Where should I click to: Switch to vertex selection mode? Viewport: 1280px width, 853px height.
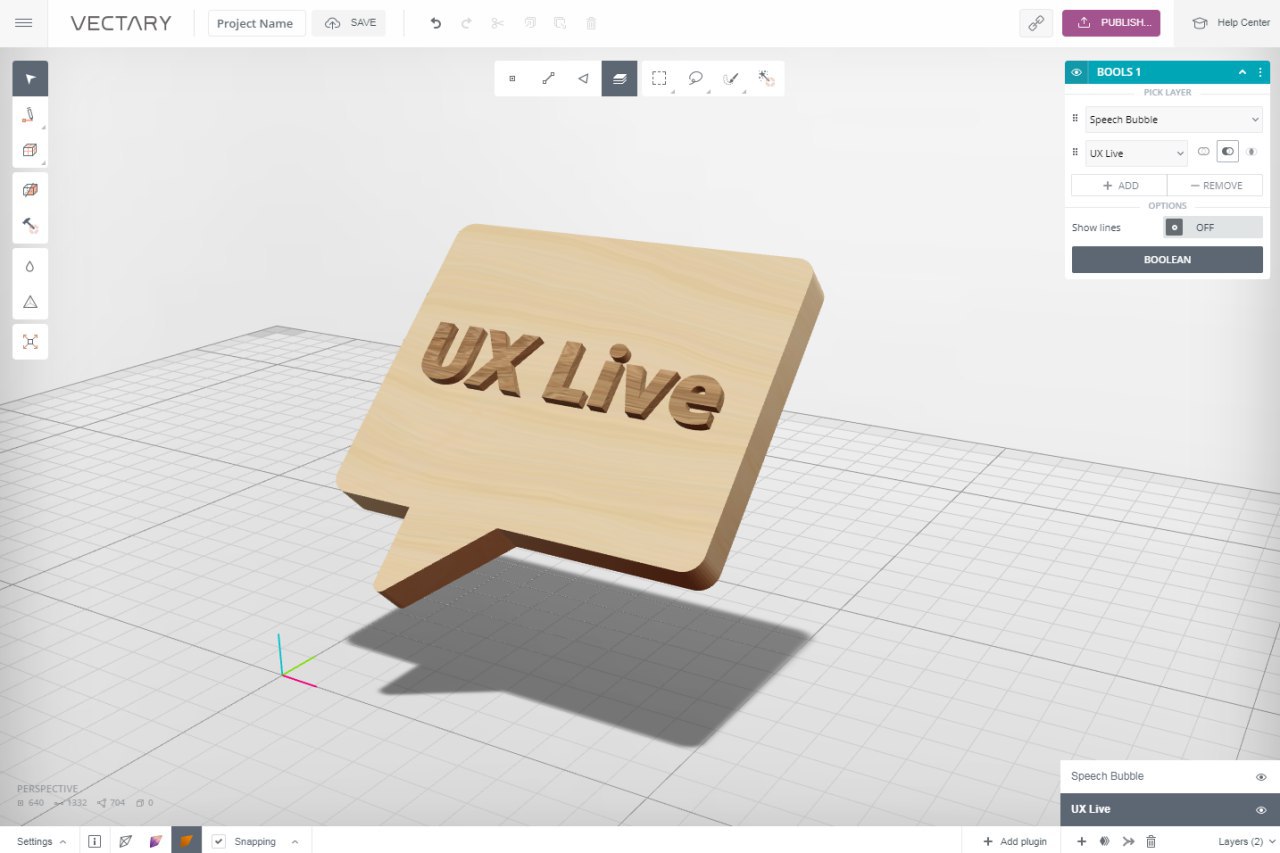(512, 79)
